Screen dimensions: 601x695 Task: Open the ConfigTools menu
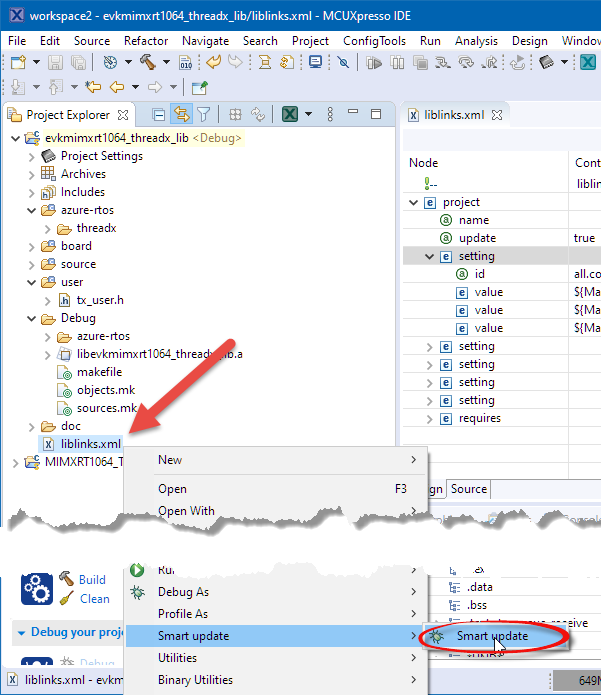[x=374, y=41]
